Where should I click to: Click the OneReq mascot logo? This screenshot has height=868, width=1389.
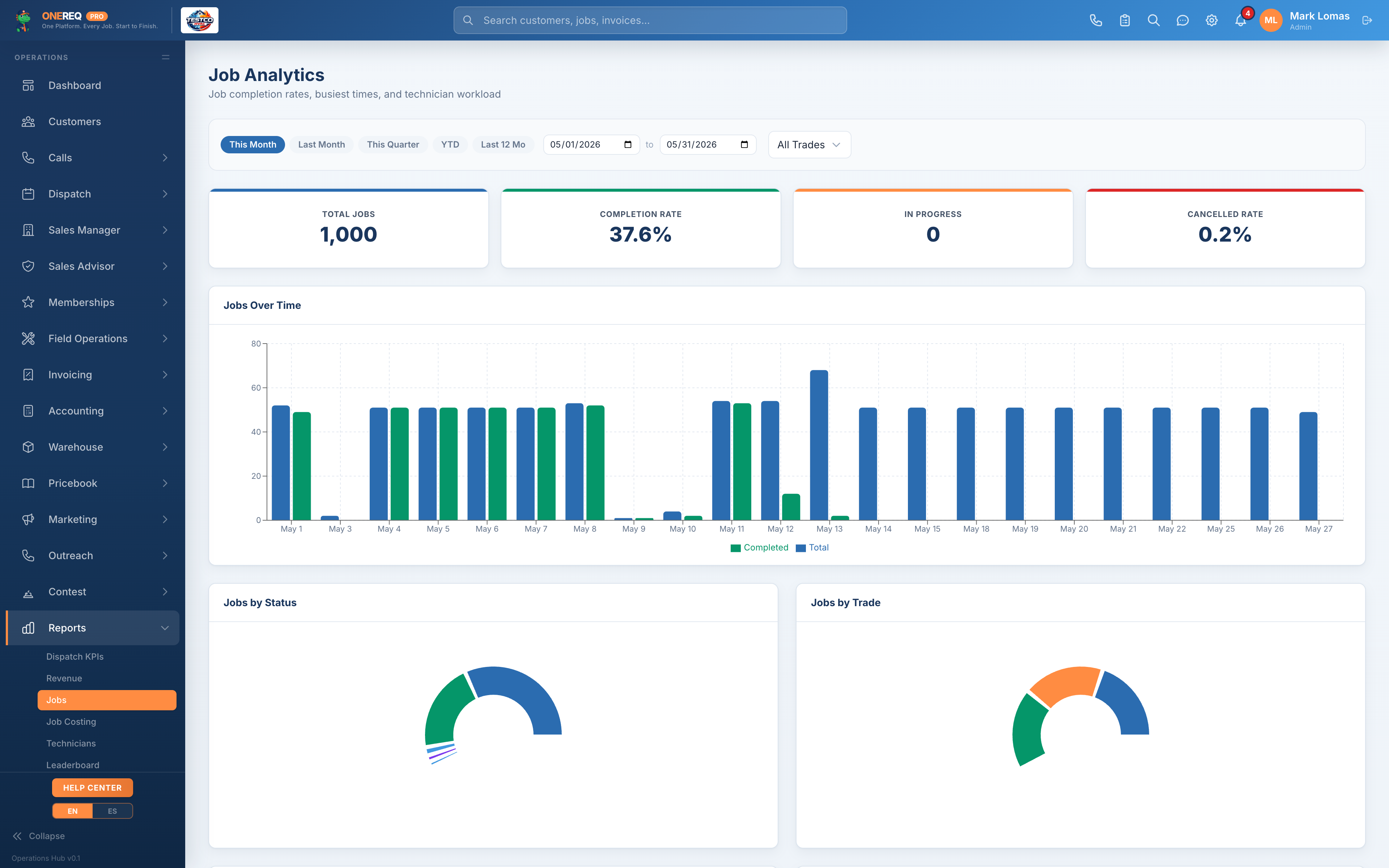click(x=23, y=21)
